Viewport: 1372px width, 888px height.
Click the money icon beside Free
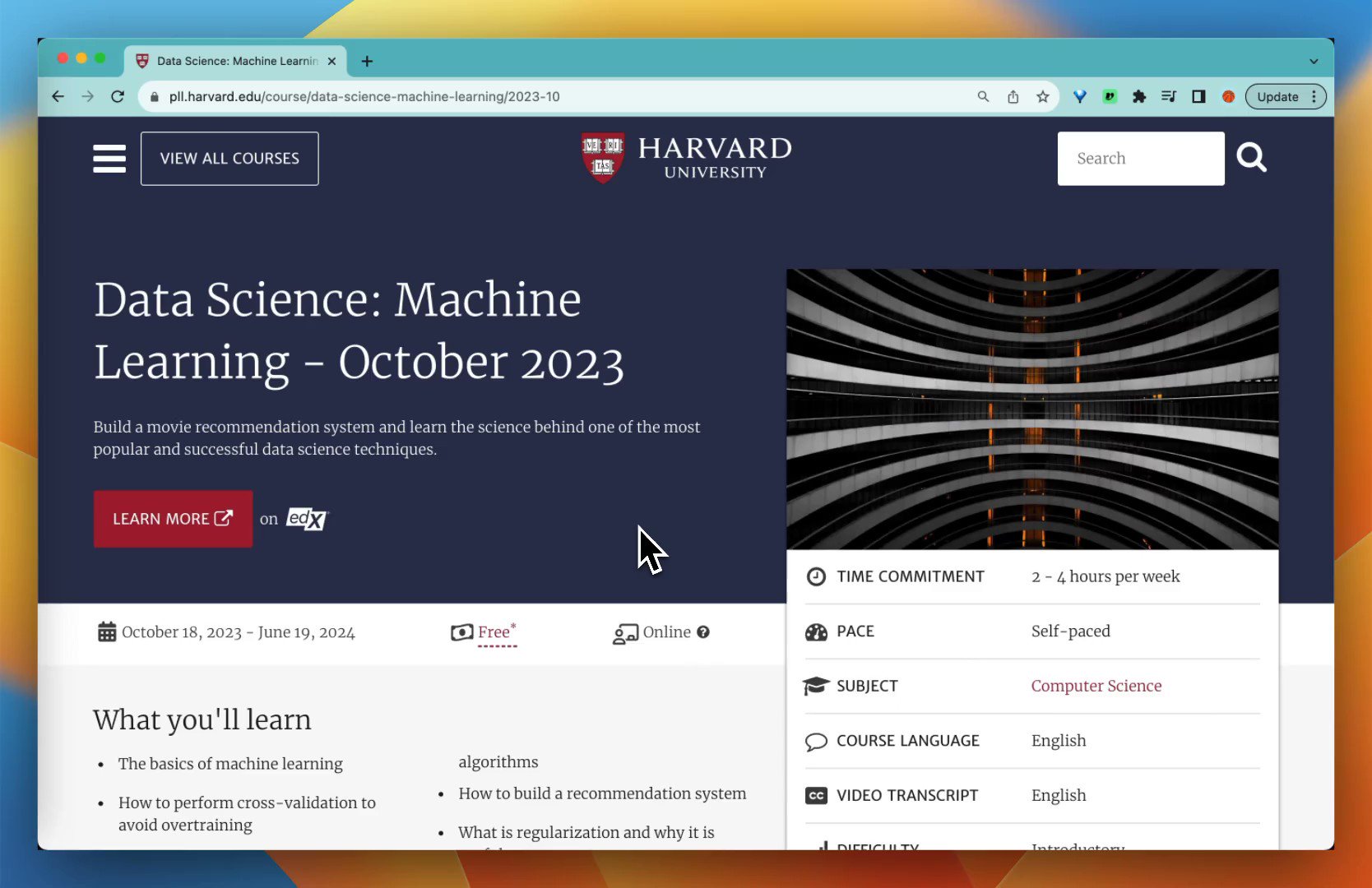(461, 632)
